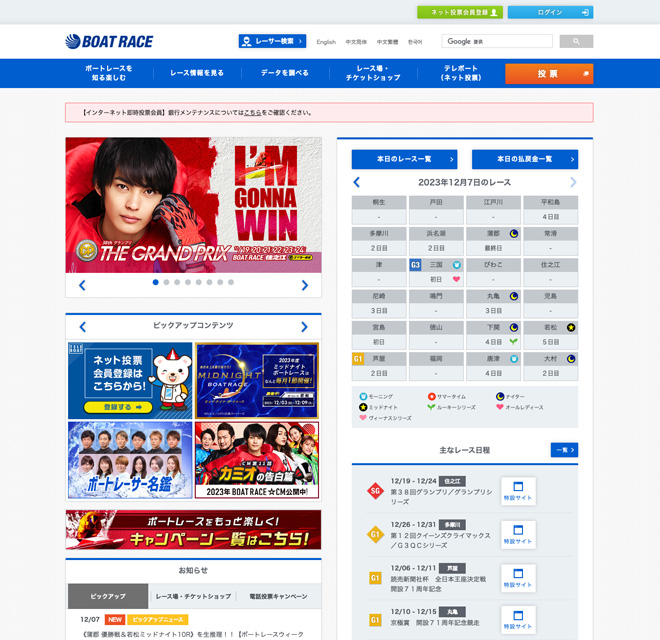Select the last carousel indicator dot
660x640 pixels.
pos(231,282)
